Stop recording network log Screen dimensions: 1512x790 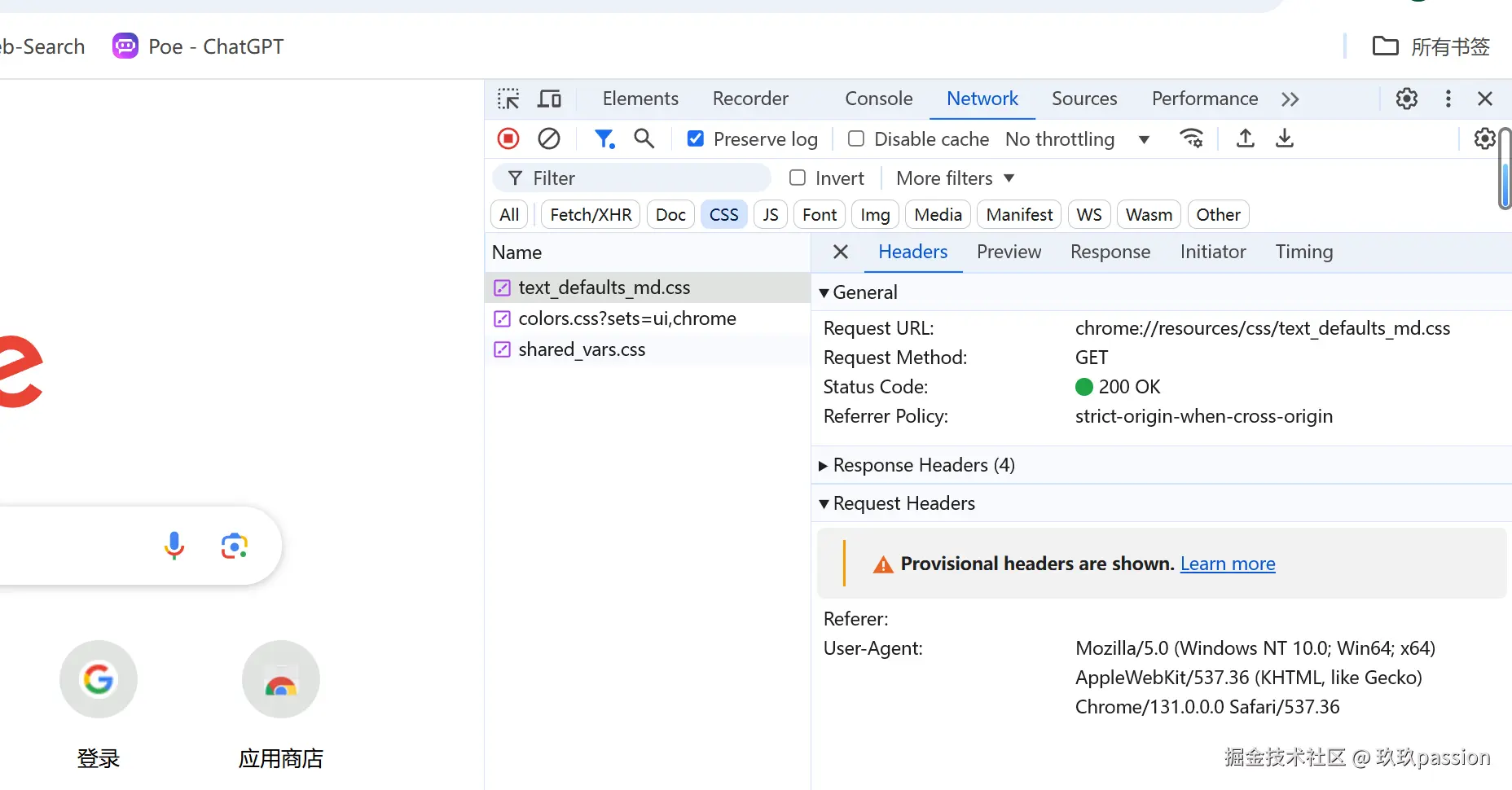click(x=508, y=139)
